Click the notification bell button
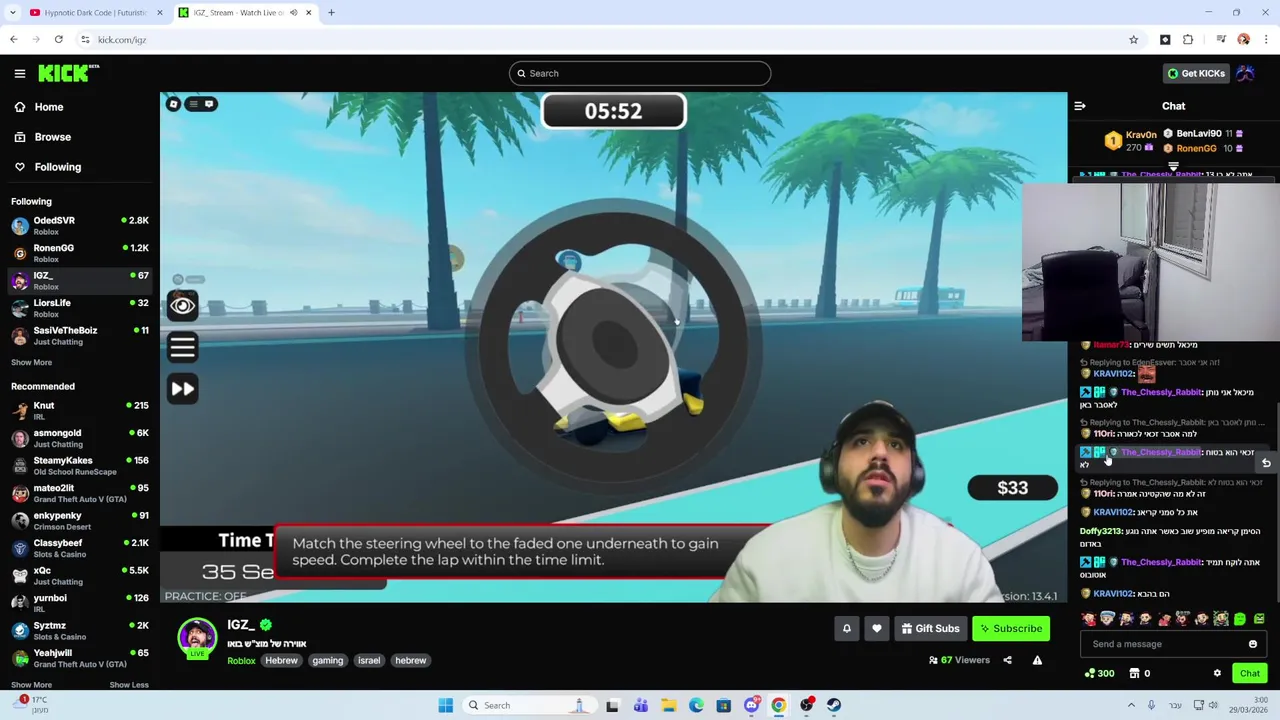Screen dimensions: 1280x720 point(847,629)
